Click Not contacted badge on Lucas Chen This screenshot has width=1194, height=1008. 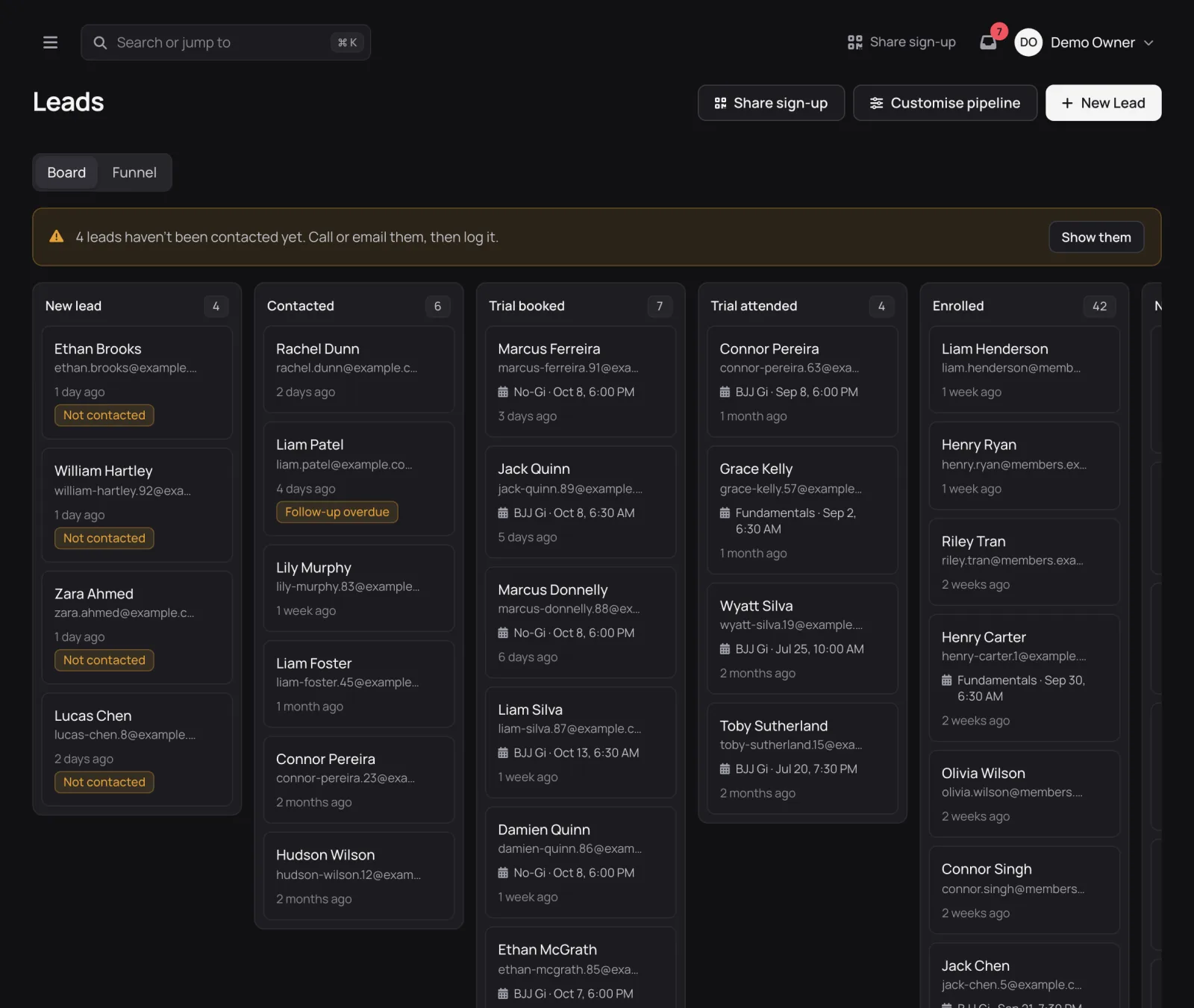[104, 782]
